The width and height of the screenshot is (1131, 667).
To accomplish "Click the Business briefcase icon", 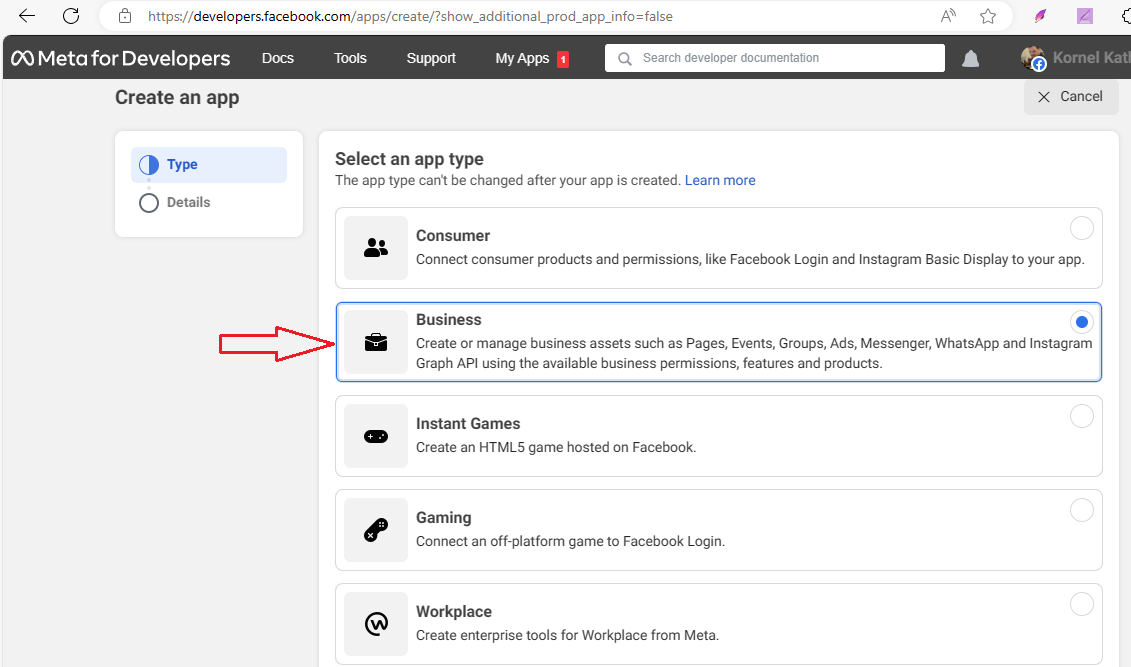I will click(376, 342).
